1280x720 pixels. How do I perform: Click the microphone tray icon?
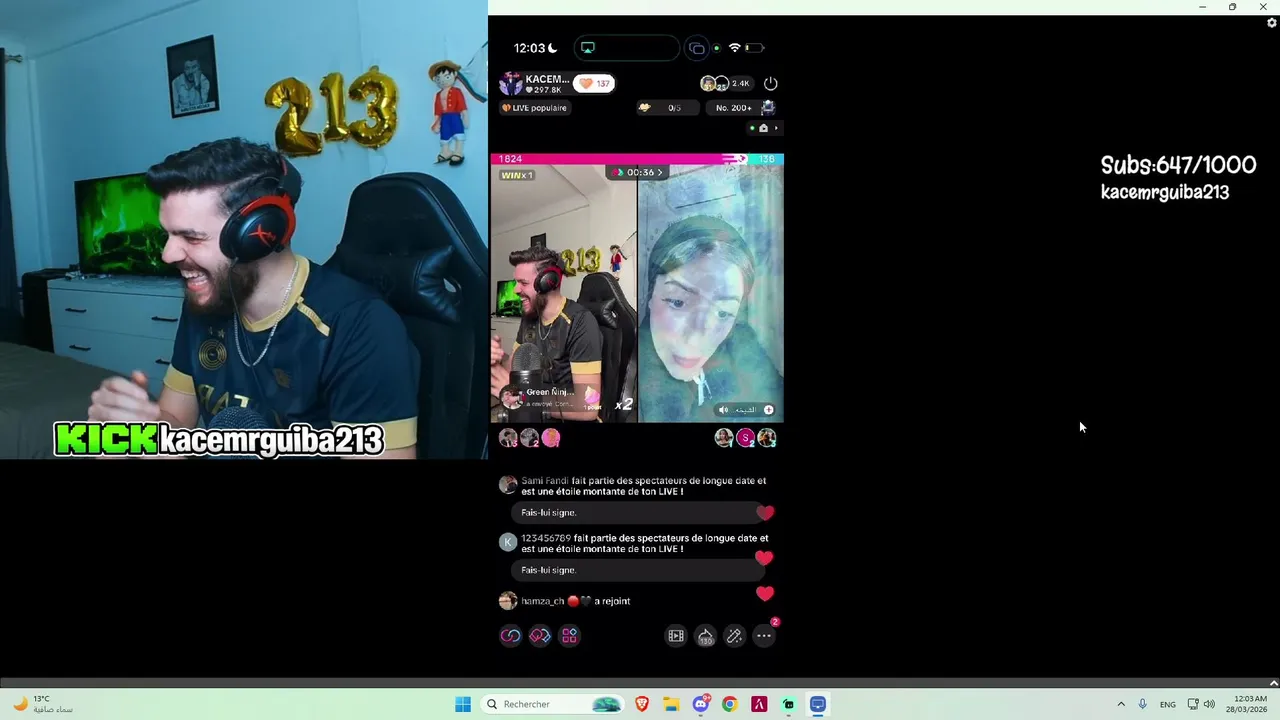point(1142,704)
